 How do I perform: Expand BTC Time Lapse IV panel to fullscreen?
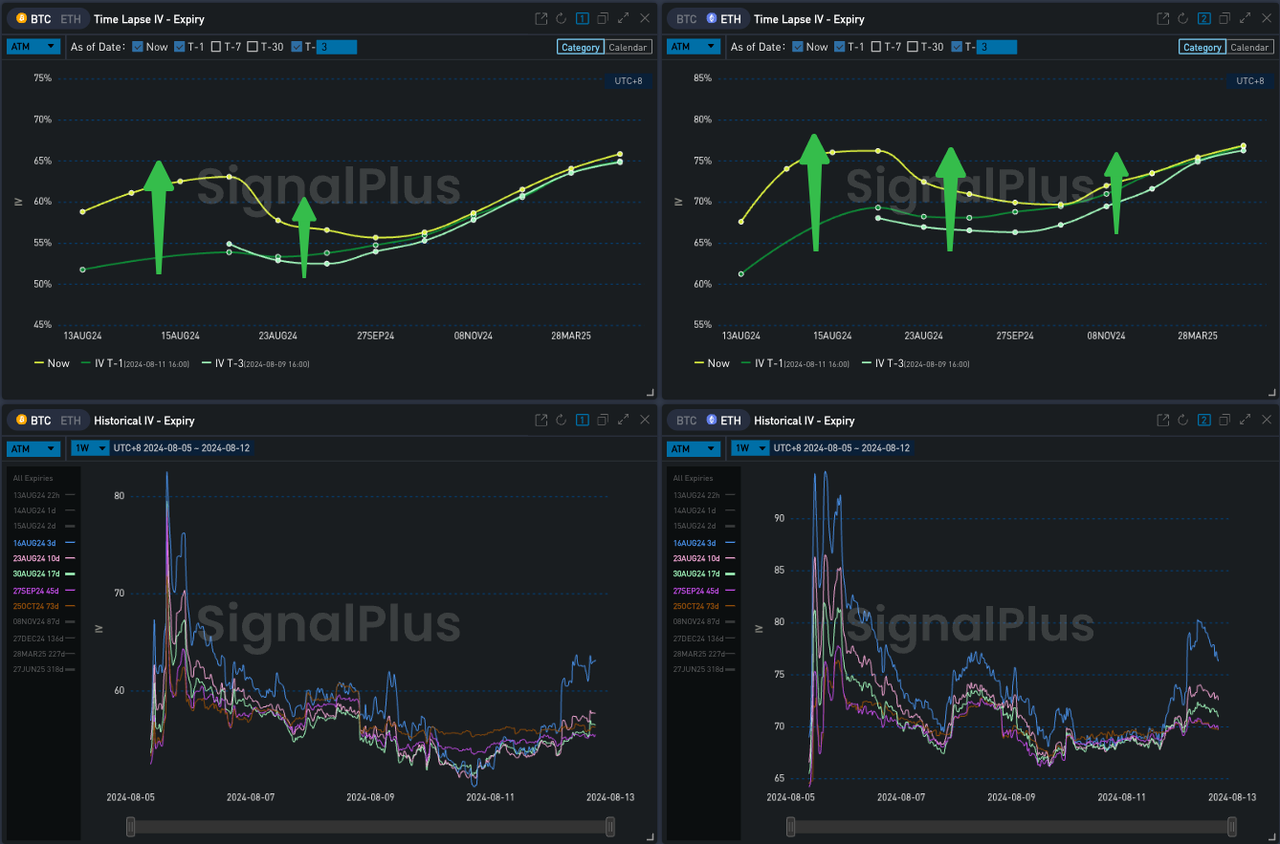(624, 19)
